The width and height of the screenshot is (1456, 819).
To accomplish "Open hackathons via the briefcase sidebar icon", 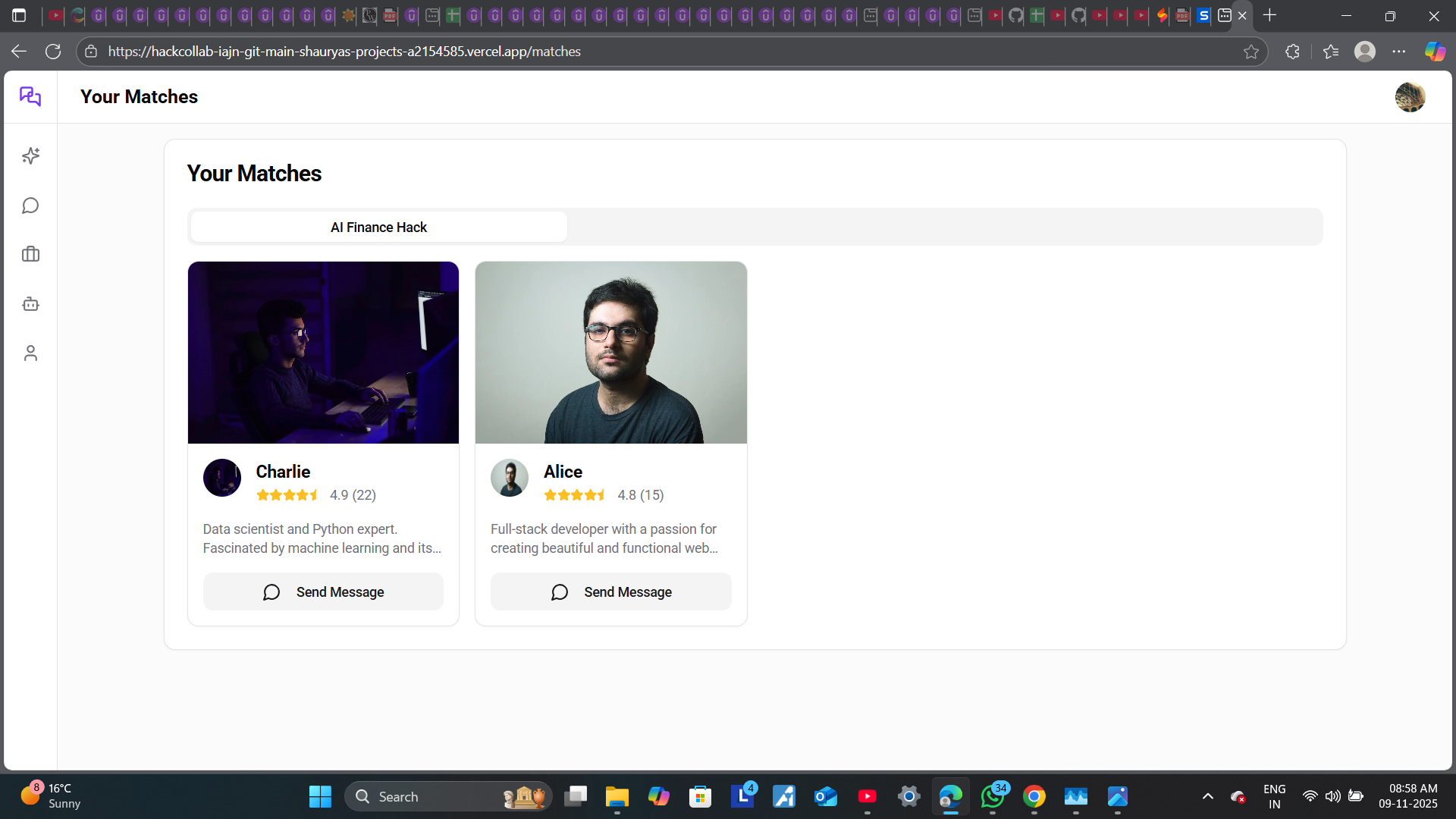I will coord(30,254).
